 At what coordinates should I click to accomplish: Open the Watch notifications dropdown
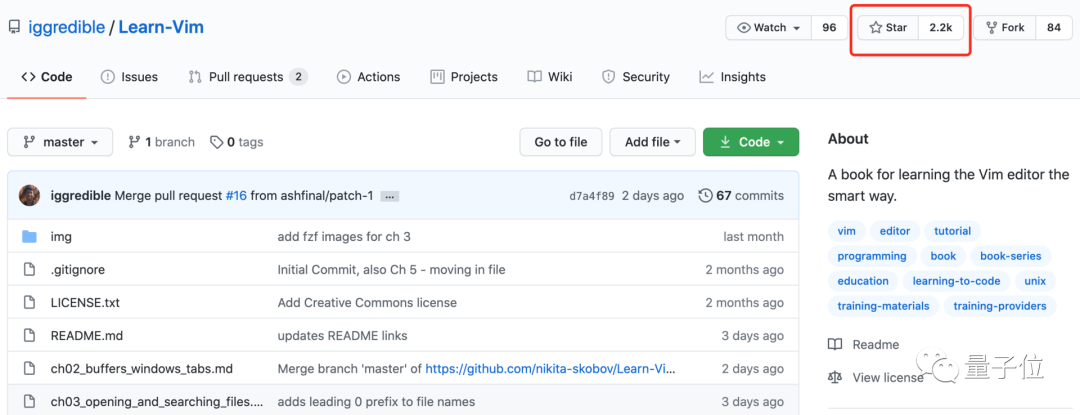768,28
